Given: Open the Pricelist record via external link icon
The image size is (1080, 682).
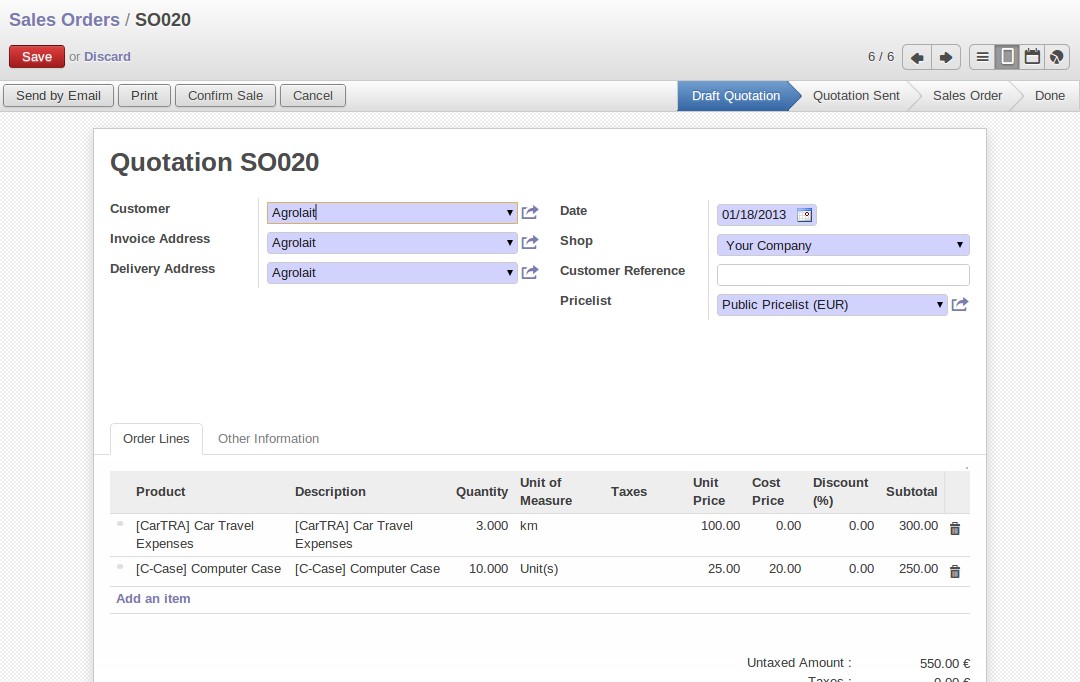Looking at the screenshot, I should 960,305.
